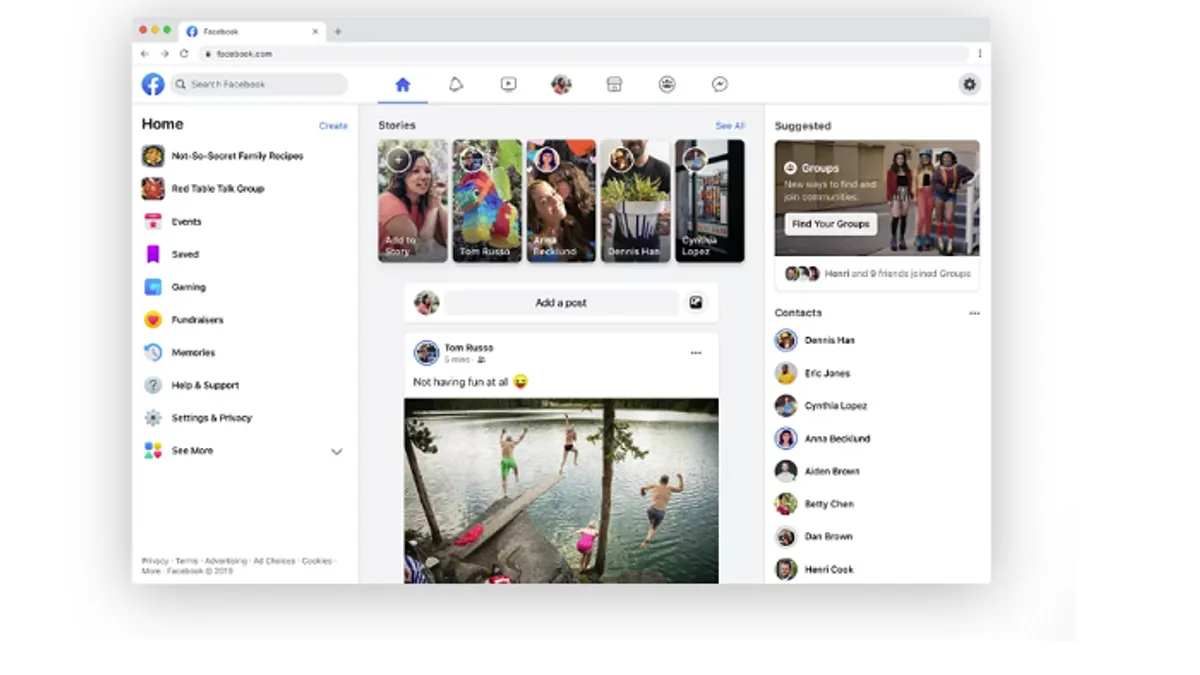The height and width of the screenshot is (675, 1200).
Task: Open chat with contact Cynthia Lopez
Action: pyautogui.click(x=821, y=406)
